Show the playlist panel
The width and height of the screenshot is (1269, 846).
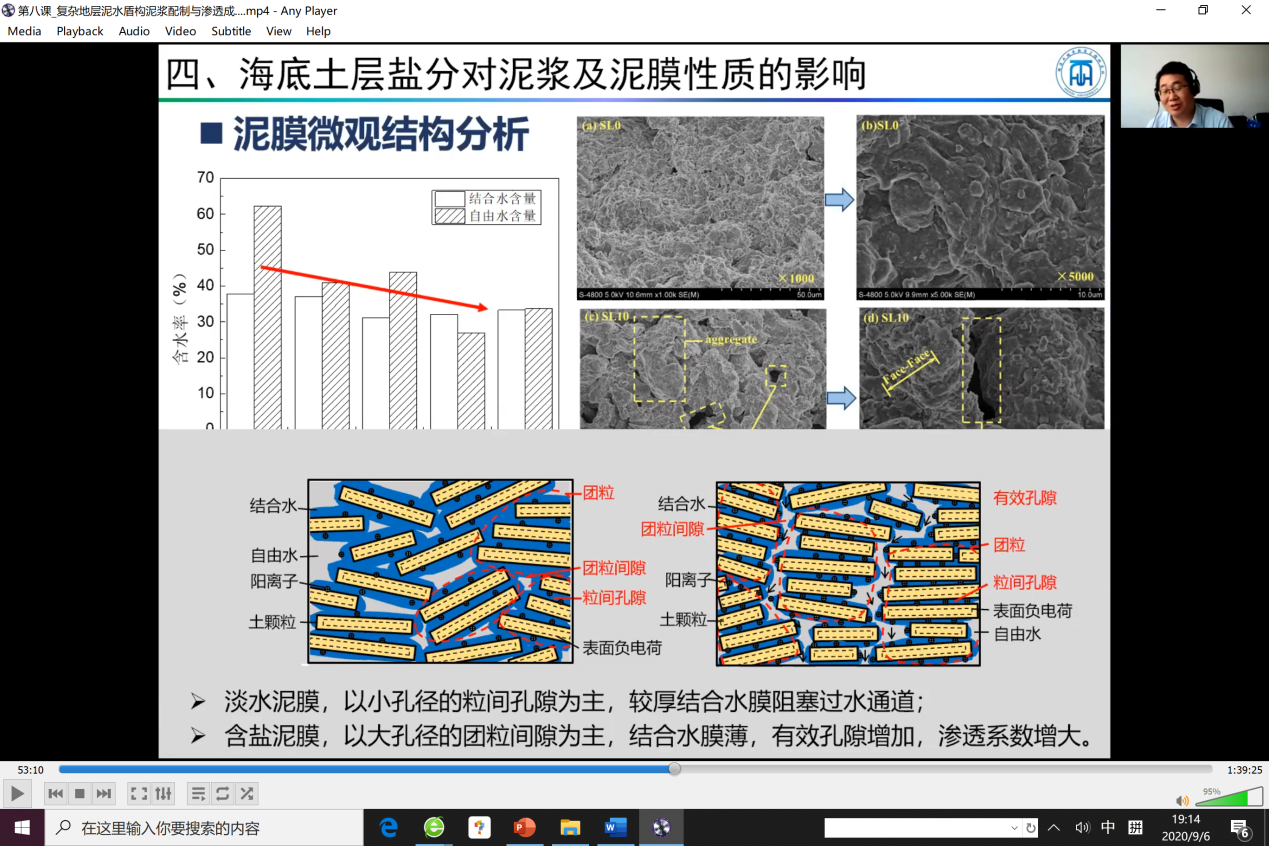click(x=198, y=794)
